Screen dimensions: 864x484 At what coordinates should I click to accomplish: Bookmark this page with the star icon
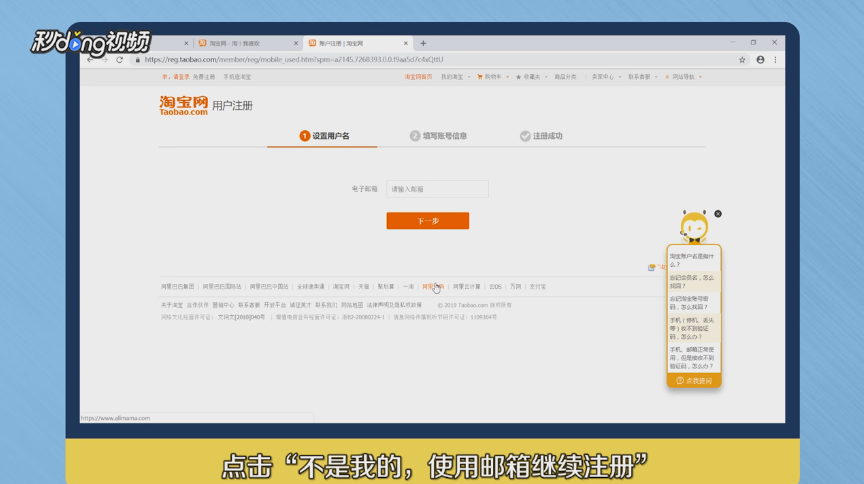click(742, 60)
